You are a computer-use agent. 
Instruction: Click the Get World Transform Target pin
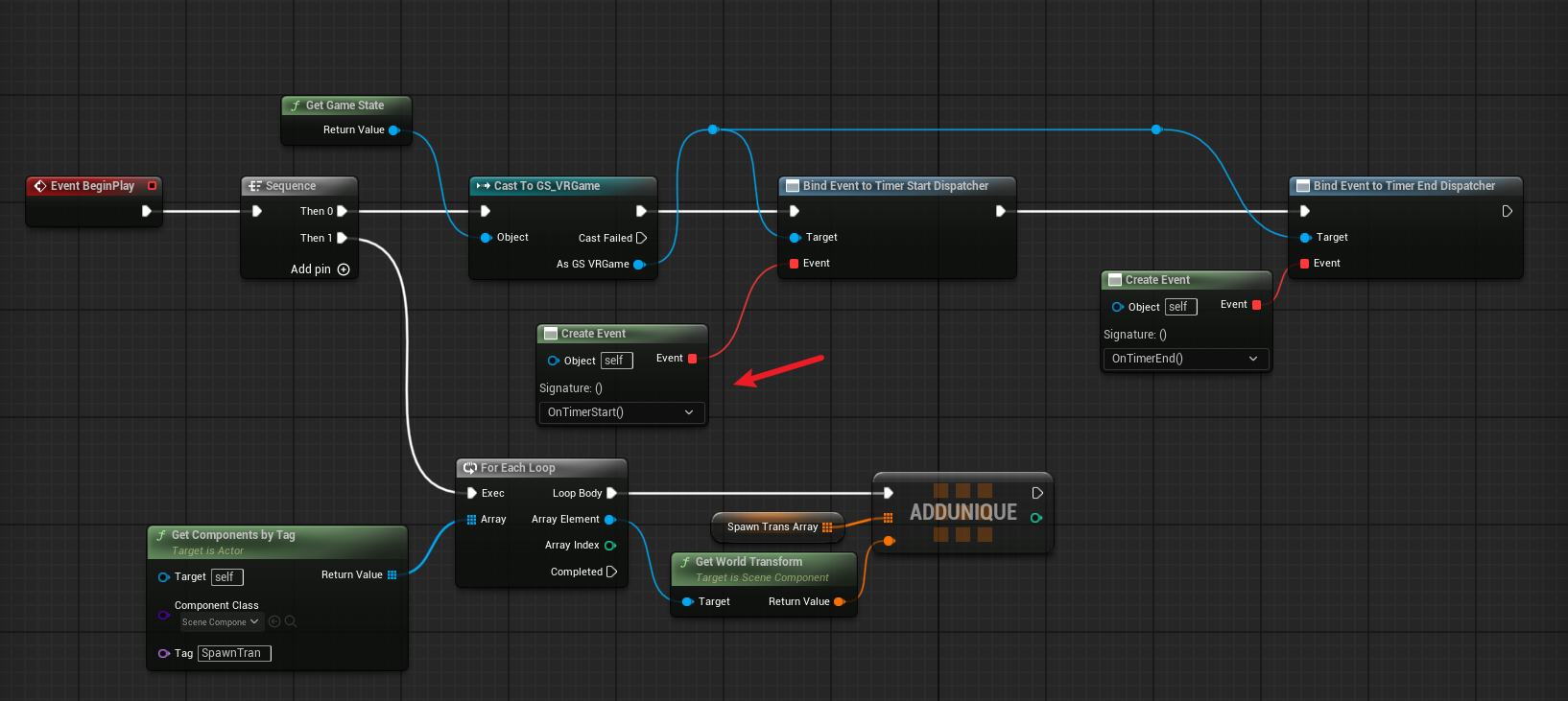click(687, 602)
